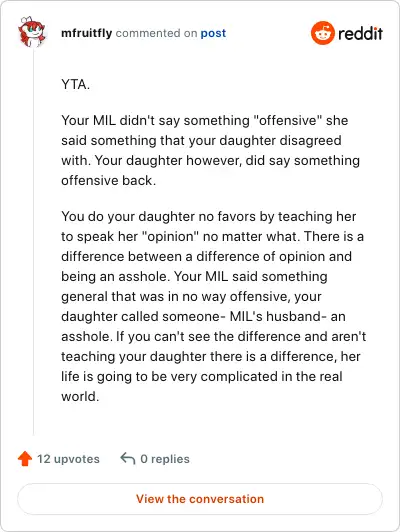Open the mfruitfly username link
400x532 pixels.
tap(87, 33)
